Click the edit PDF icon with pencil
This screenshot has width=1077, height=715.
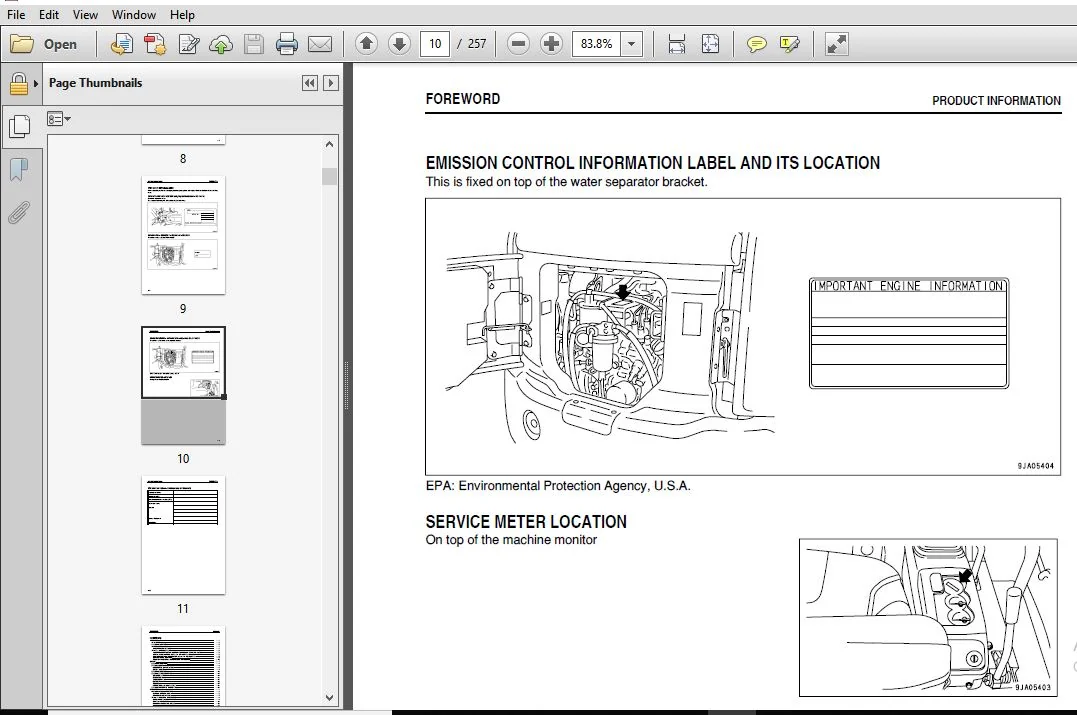coord(188,44)
